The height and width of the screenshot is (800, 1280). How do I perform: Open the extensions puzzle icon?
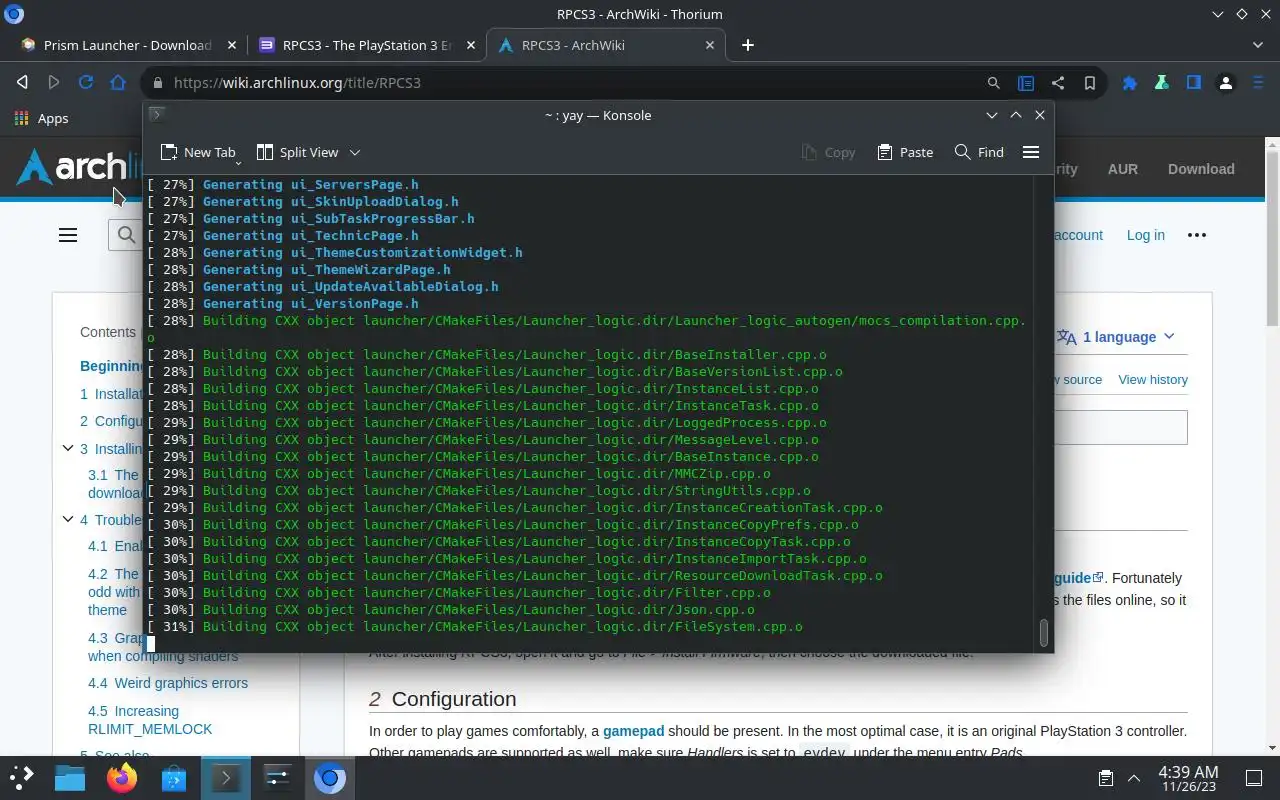point(1130,83)
